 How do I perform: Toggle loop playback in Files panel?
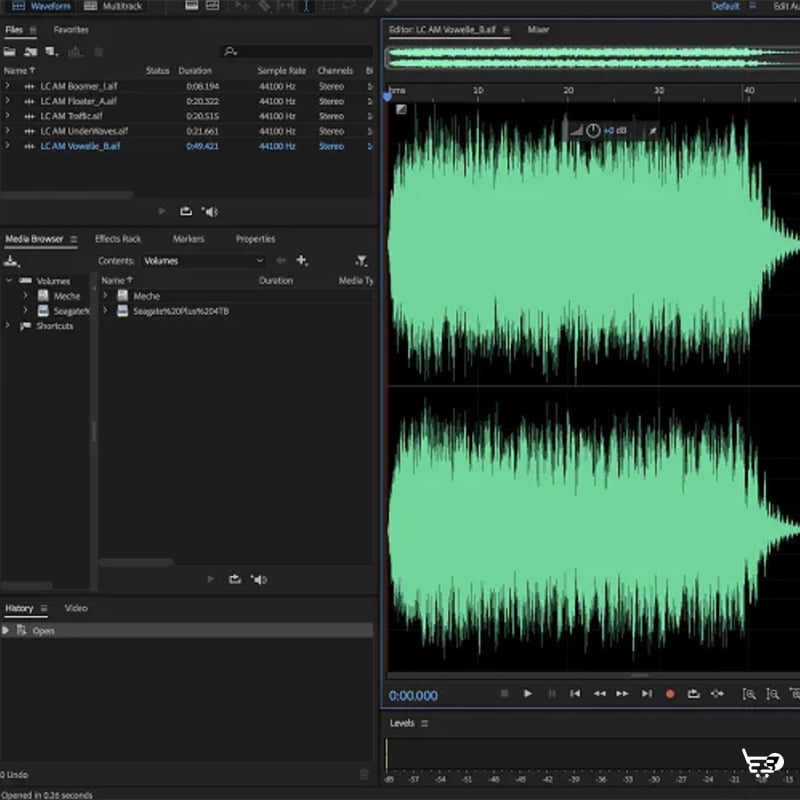click(186, 211)
